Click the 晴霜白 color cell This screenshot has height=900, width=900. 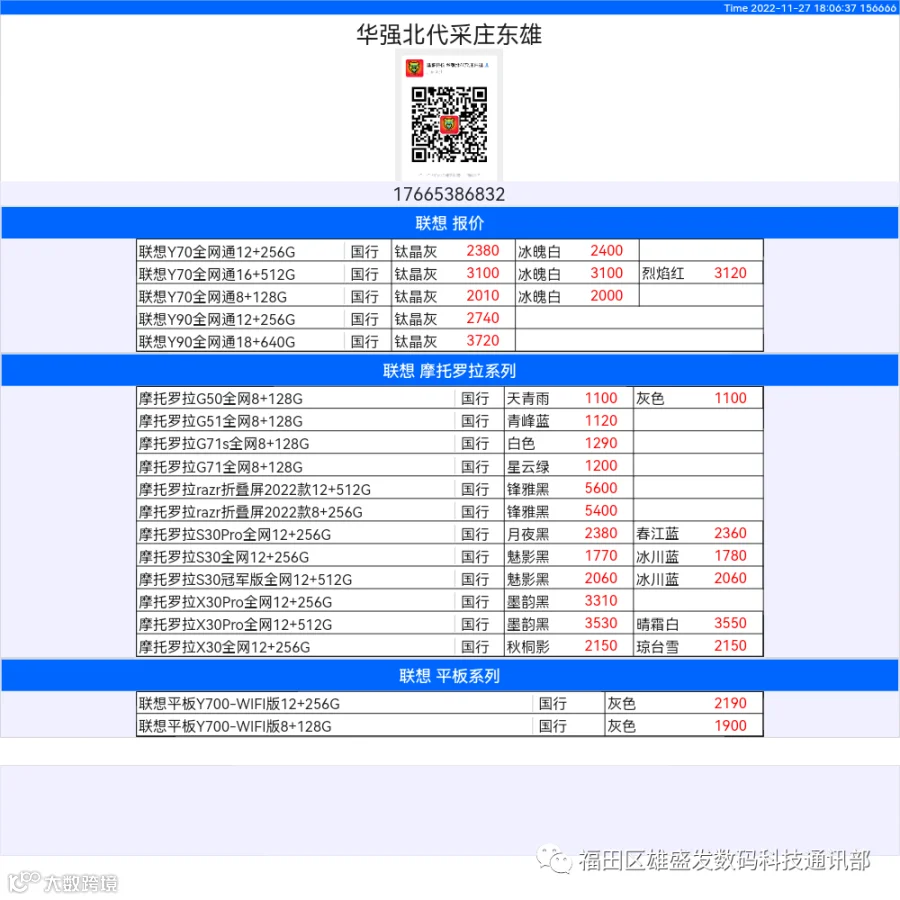pyautogui.click(x=657, y=623)
